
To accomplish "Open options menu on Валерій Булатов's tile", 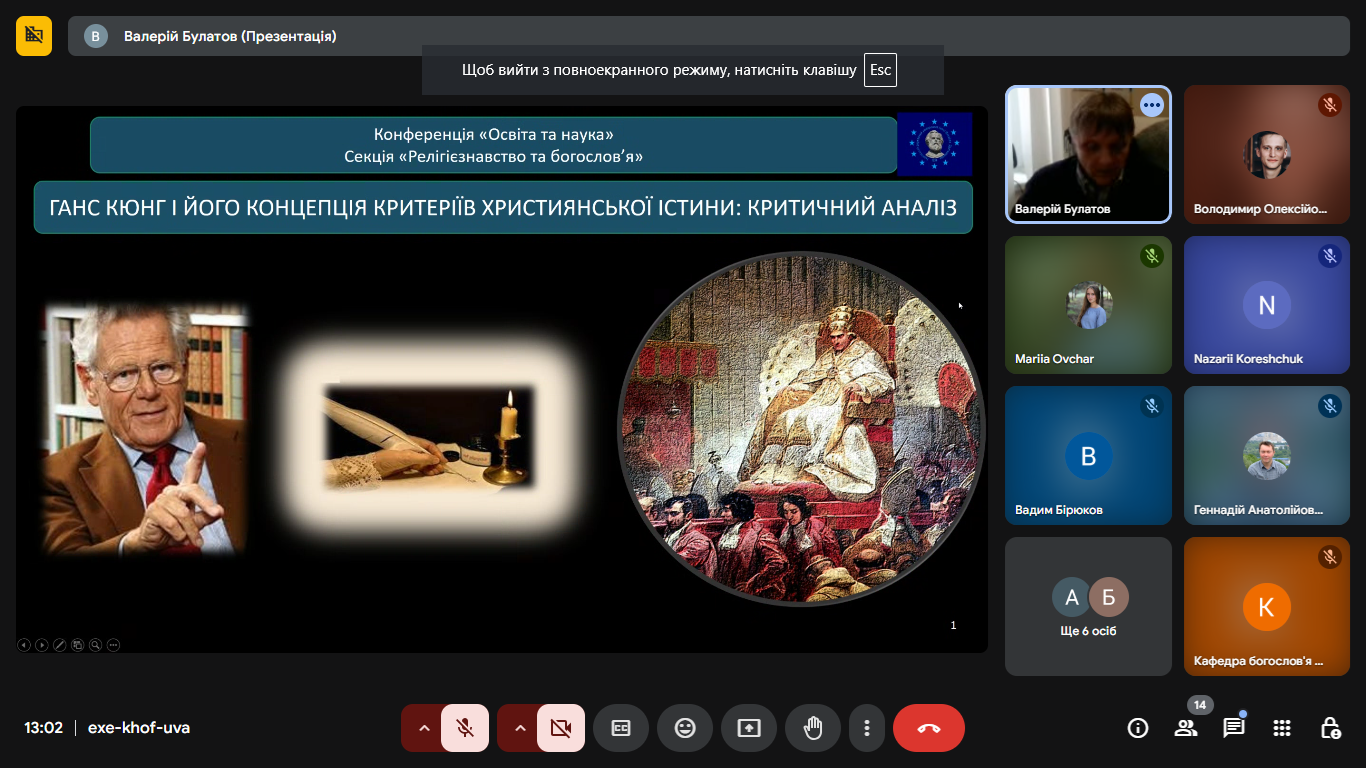I will point(1152,105).
